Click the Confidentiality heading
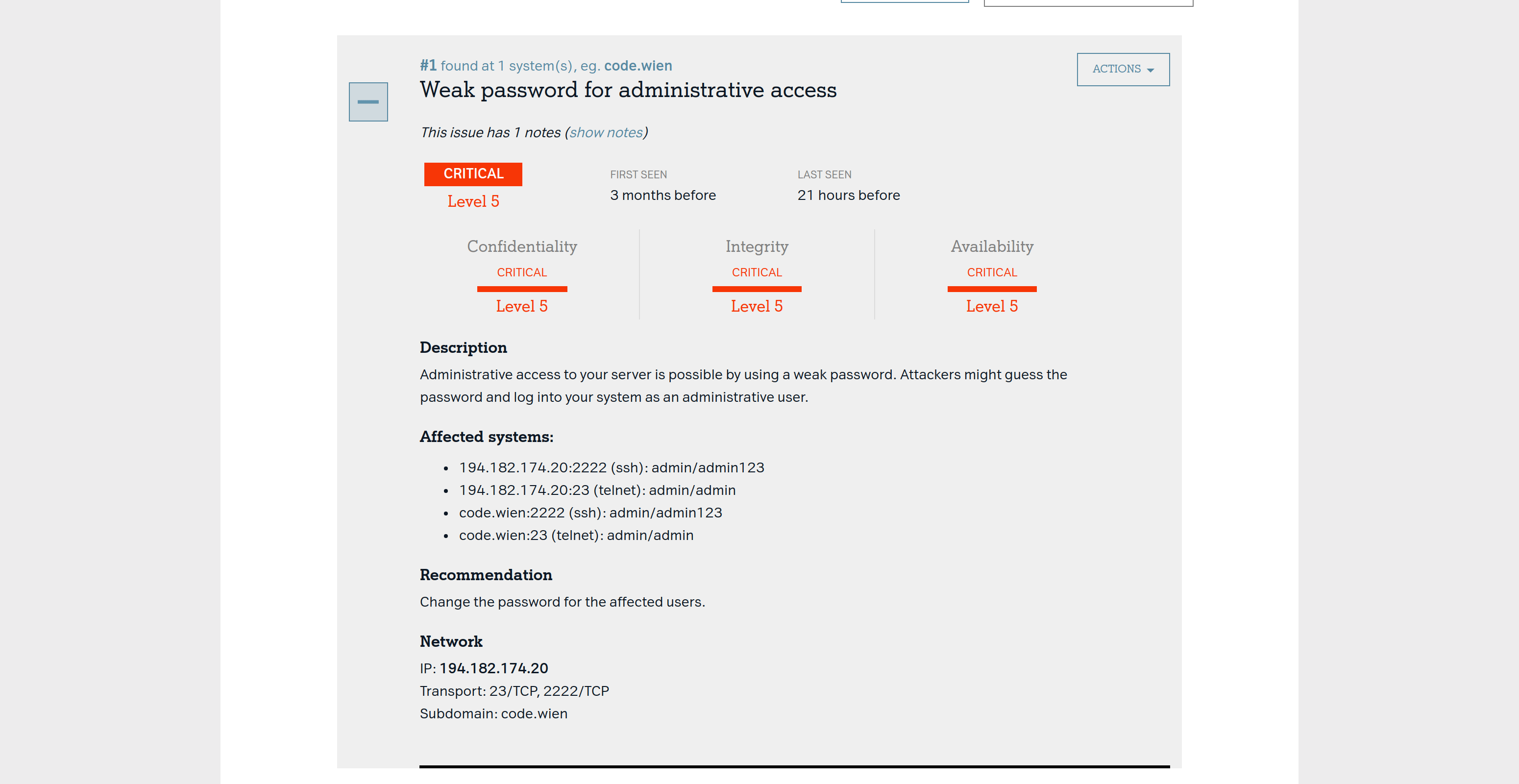This screenshot has width=1519, height=784. (x=522, y=246)
